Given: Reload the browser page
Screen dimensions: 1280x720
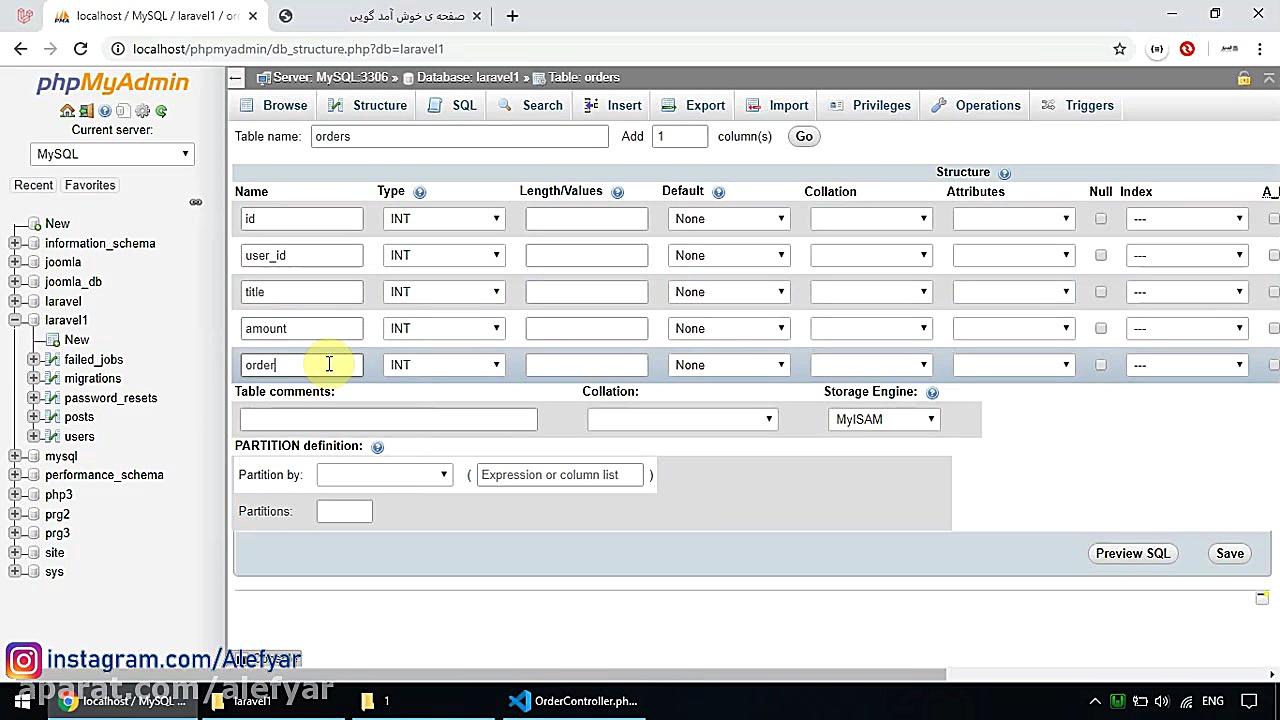Looking at the screenshot, I should [80, 49].
